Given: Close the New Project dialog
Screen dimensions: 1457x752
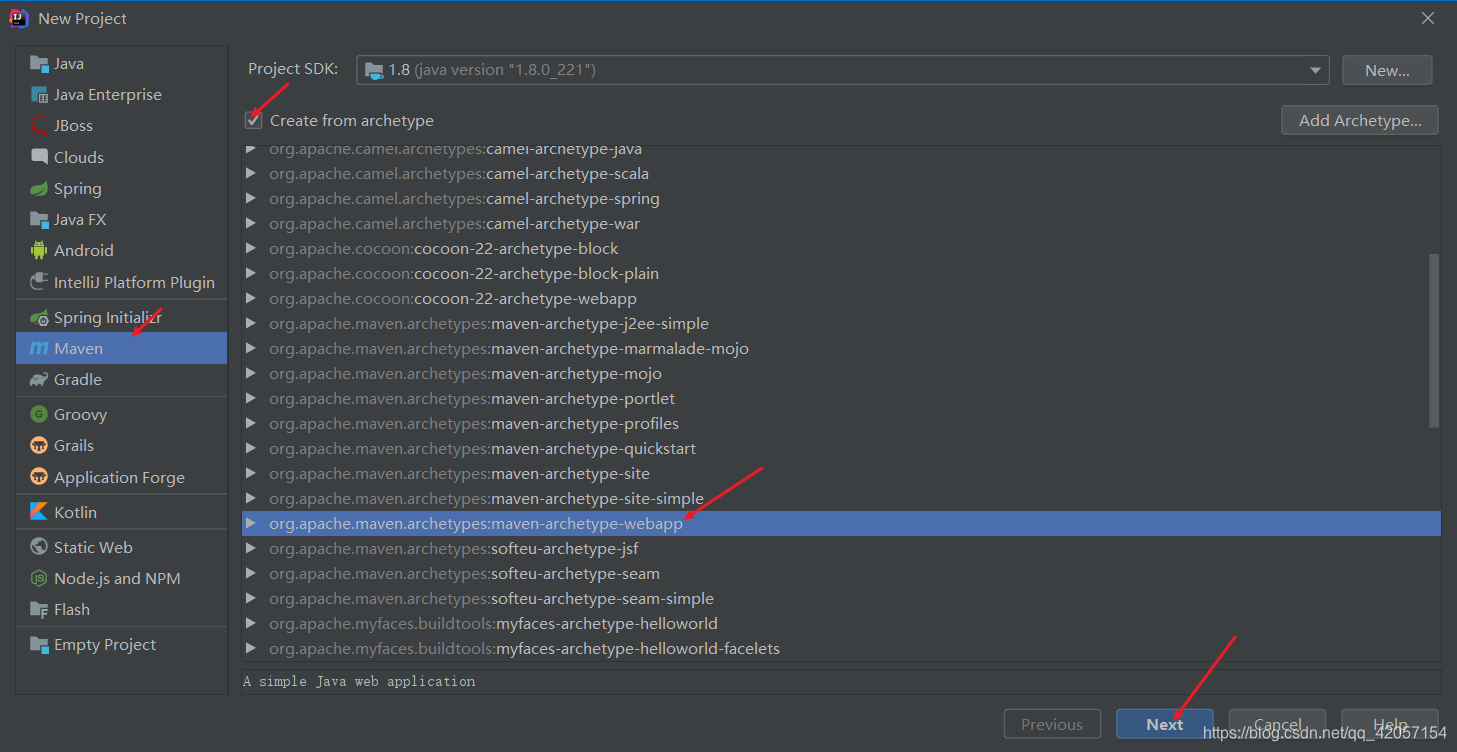Looking at the screenshot, I should coord(1428,18).
